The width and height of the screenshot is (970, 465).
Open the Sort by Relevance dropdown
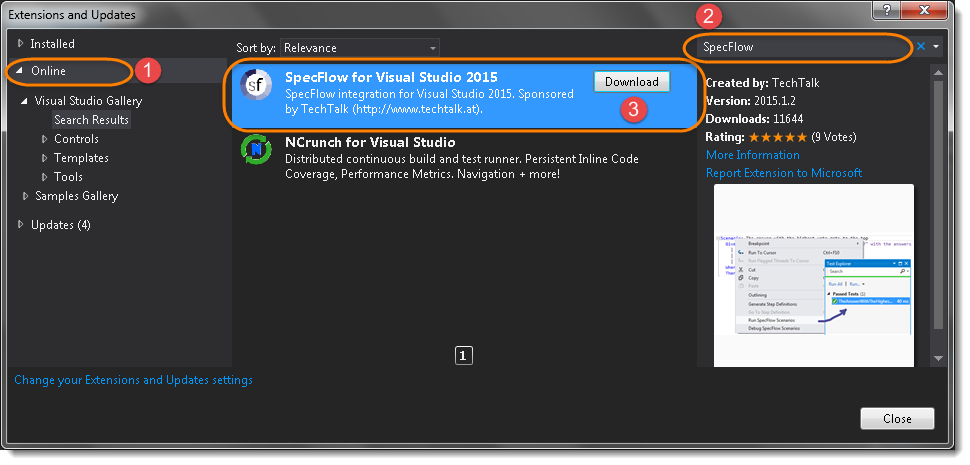(359, 48)
